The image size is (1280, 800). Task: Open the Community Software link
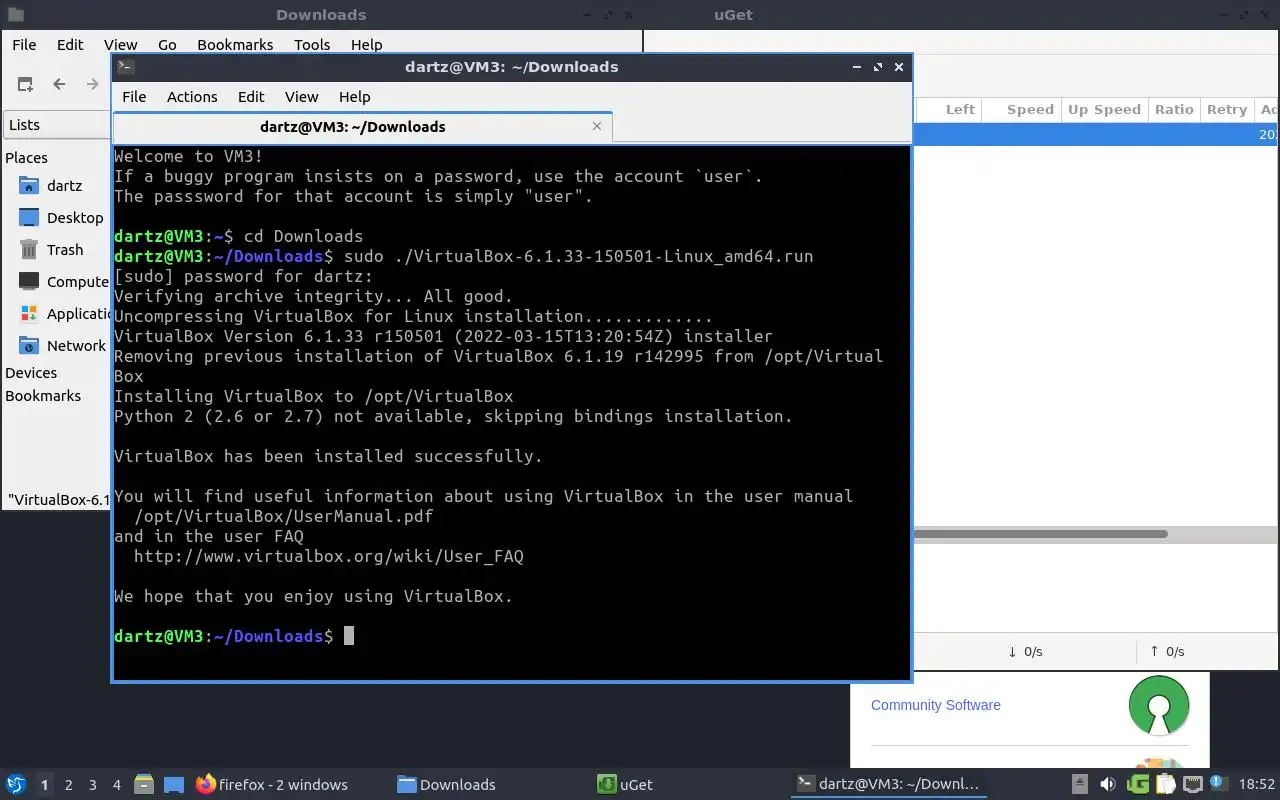935,705
